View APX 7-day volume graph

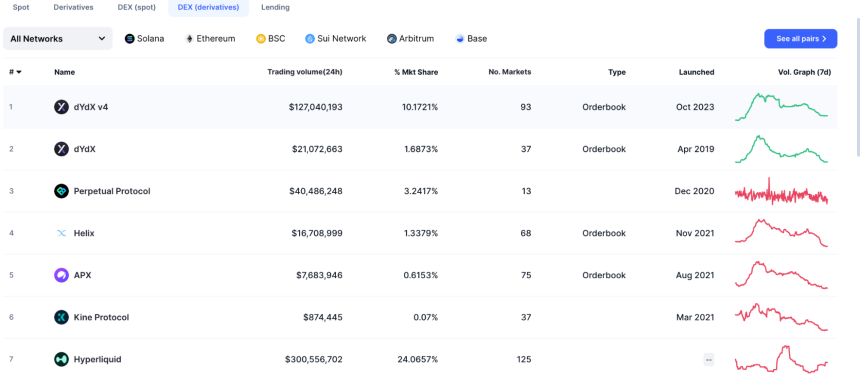click(x=782, y=275)
